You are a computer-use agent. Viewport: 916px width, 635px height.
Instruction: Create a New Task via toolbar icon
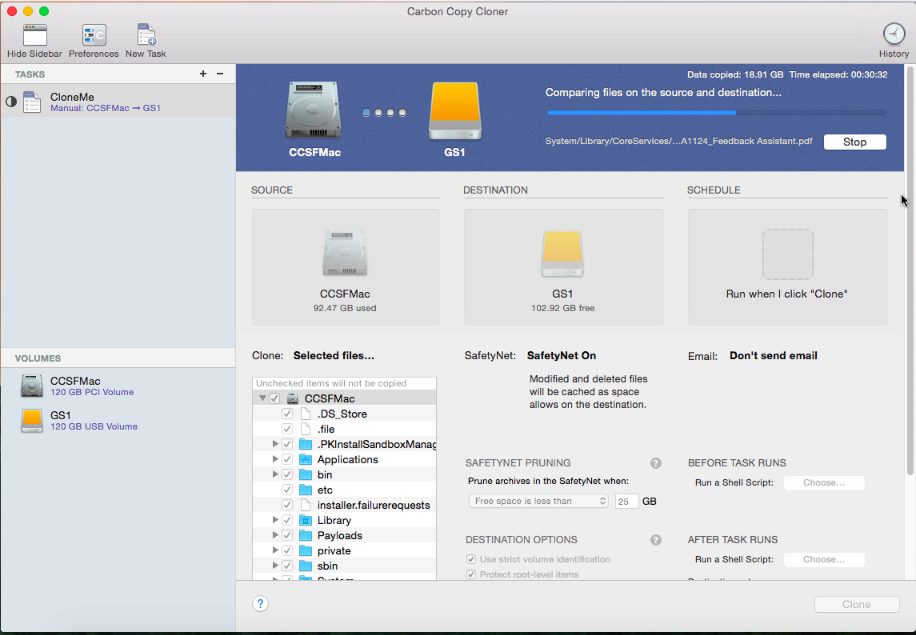click(146, 35)
